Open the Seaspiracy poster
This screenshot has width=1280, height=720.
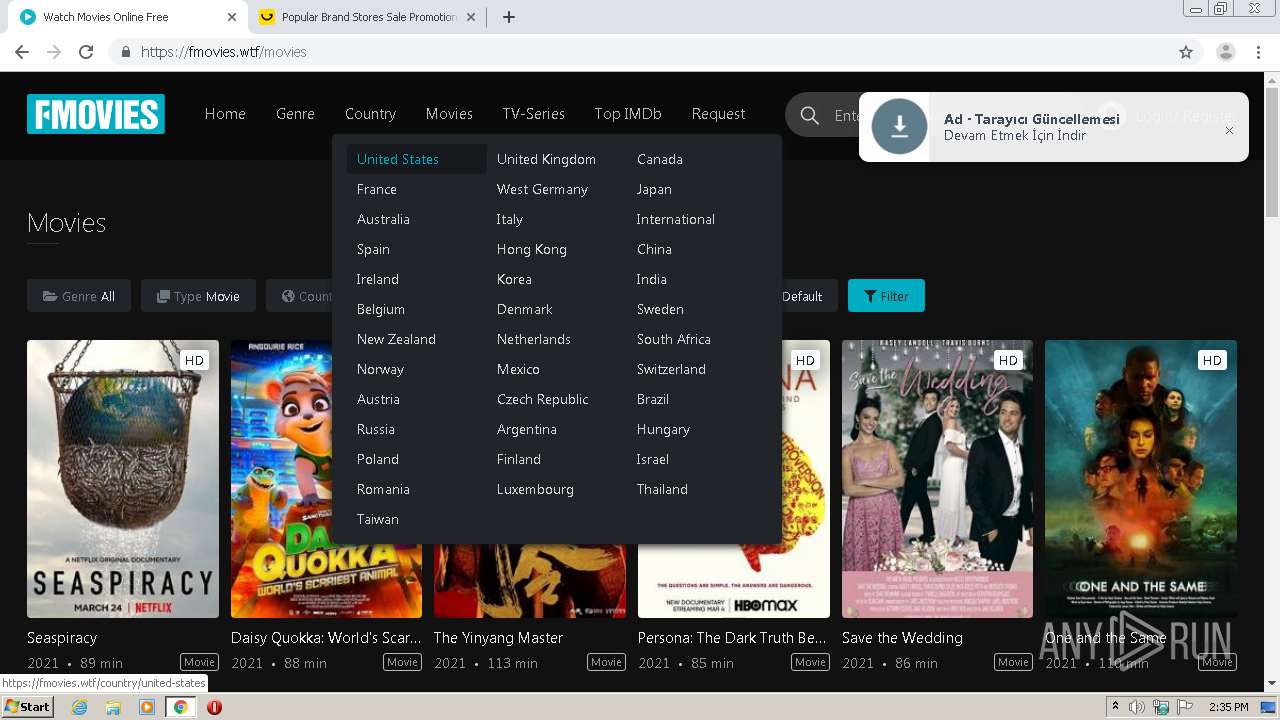click(123, 479)
